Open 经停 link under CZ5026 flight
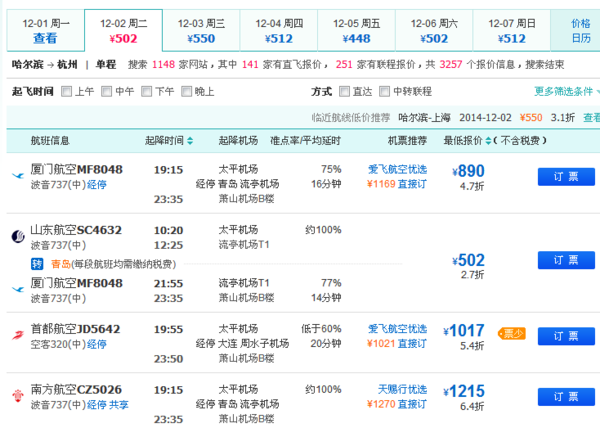 (x=97, y=405)
